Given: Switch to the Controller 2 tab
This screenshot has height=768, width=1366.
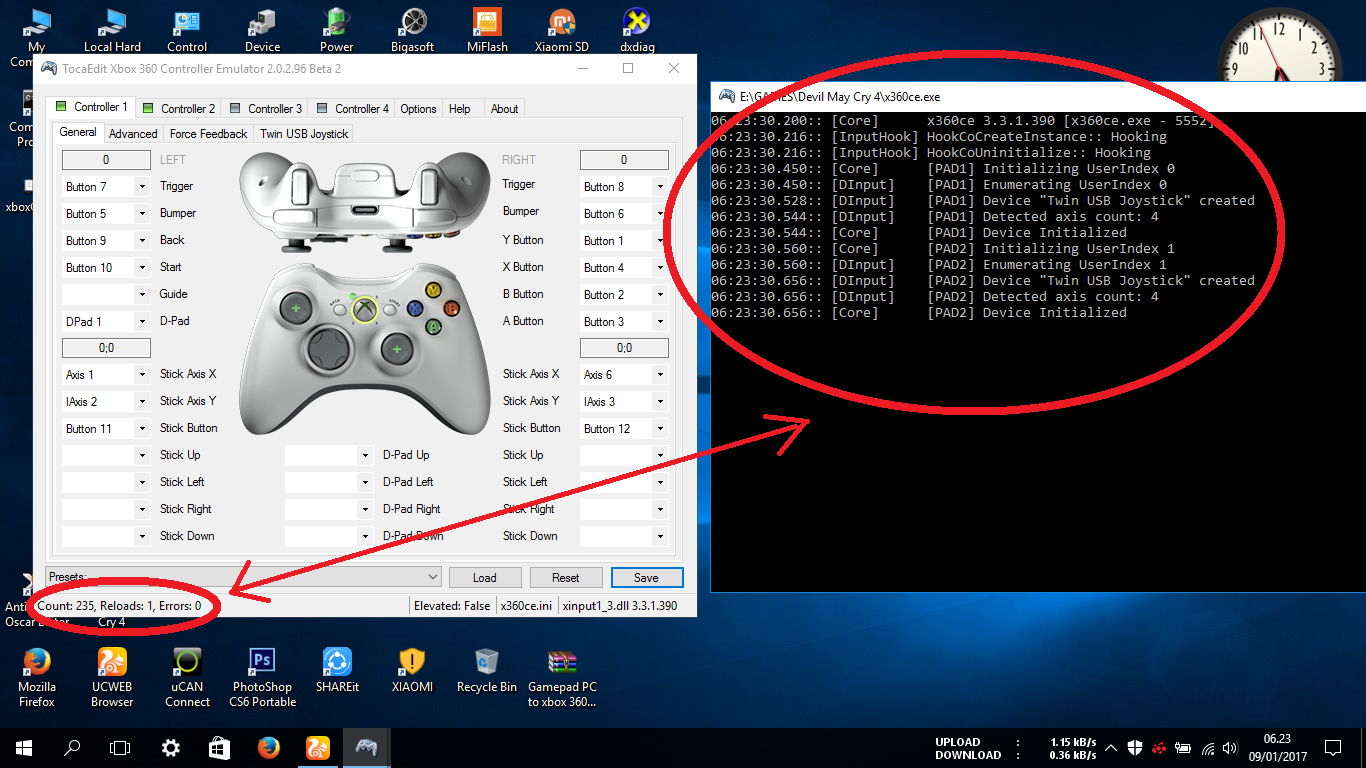Looking at the screenshot, I should click(x=178, y=109).
